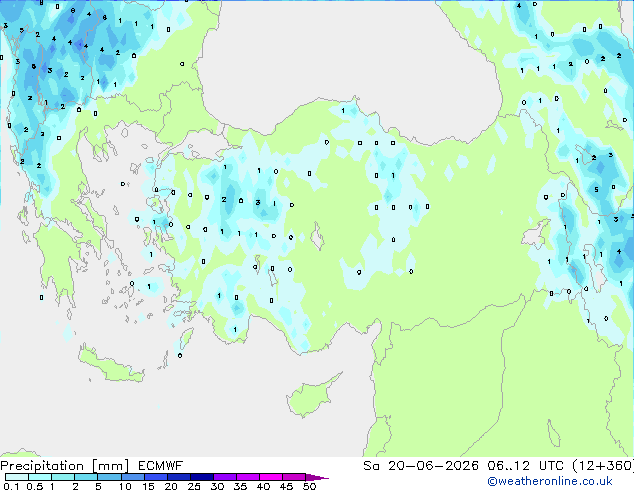Image resolution: width=634 pixels, height=490 pixels.
Task: Click the 10 mm legend color swatch
Action: coord(132,477)
